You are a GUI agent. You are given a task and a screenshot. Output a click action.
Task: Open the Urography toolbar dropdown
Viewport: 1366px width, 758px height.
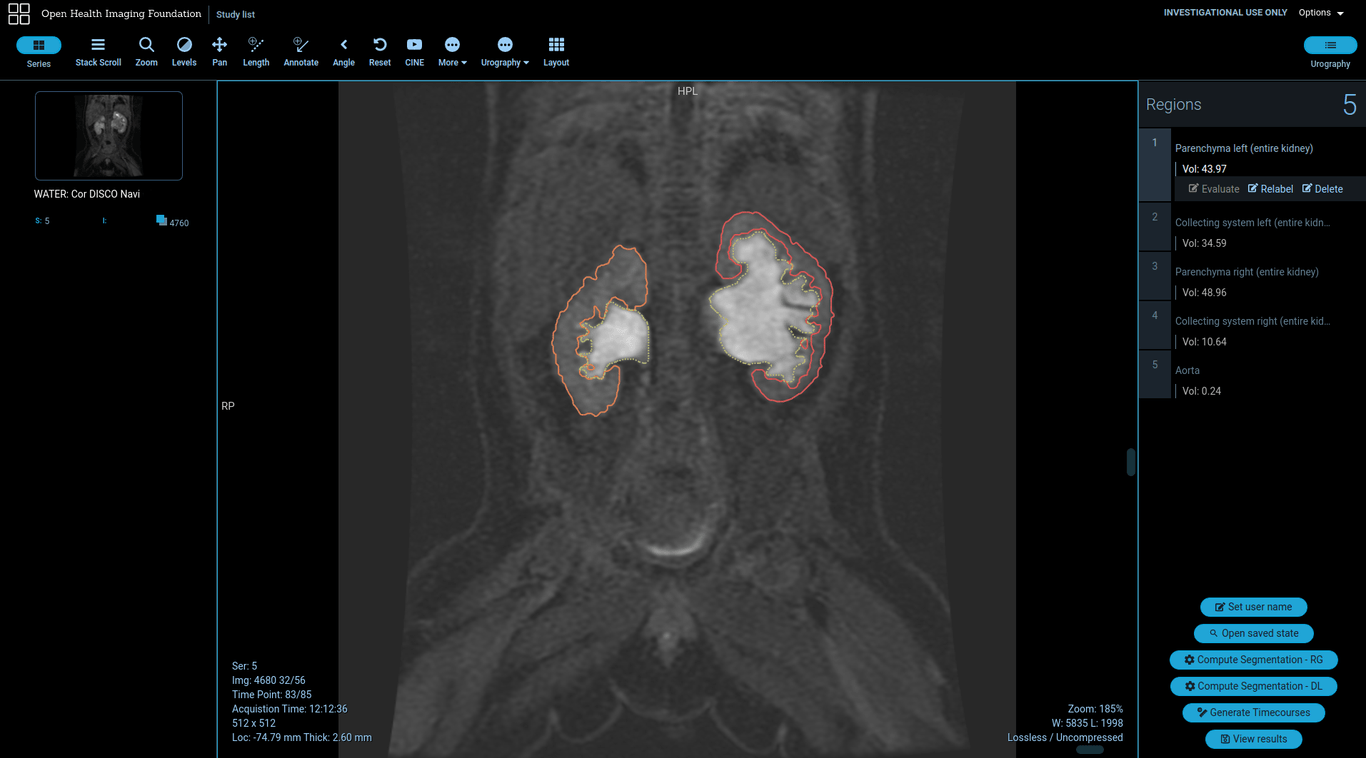coord(505,51)
